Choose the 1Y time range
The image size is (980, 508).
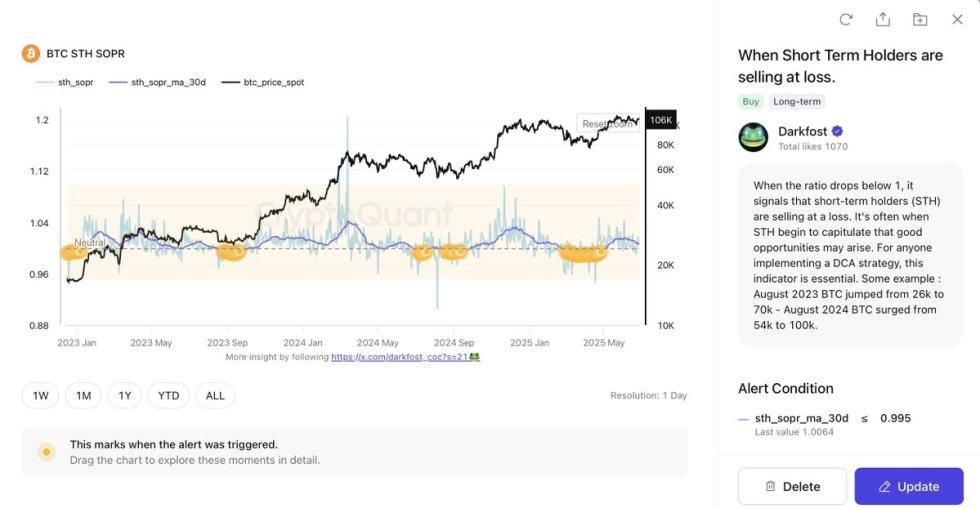click(x=125, y=395)
